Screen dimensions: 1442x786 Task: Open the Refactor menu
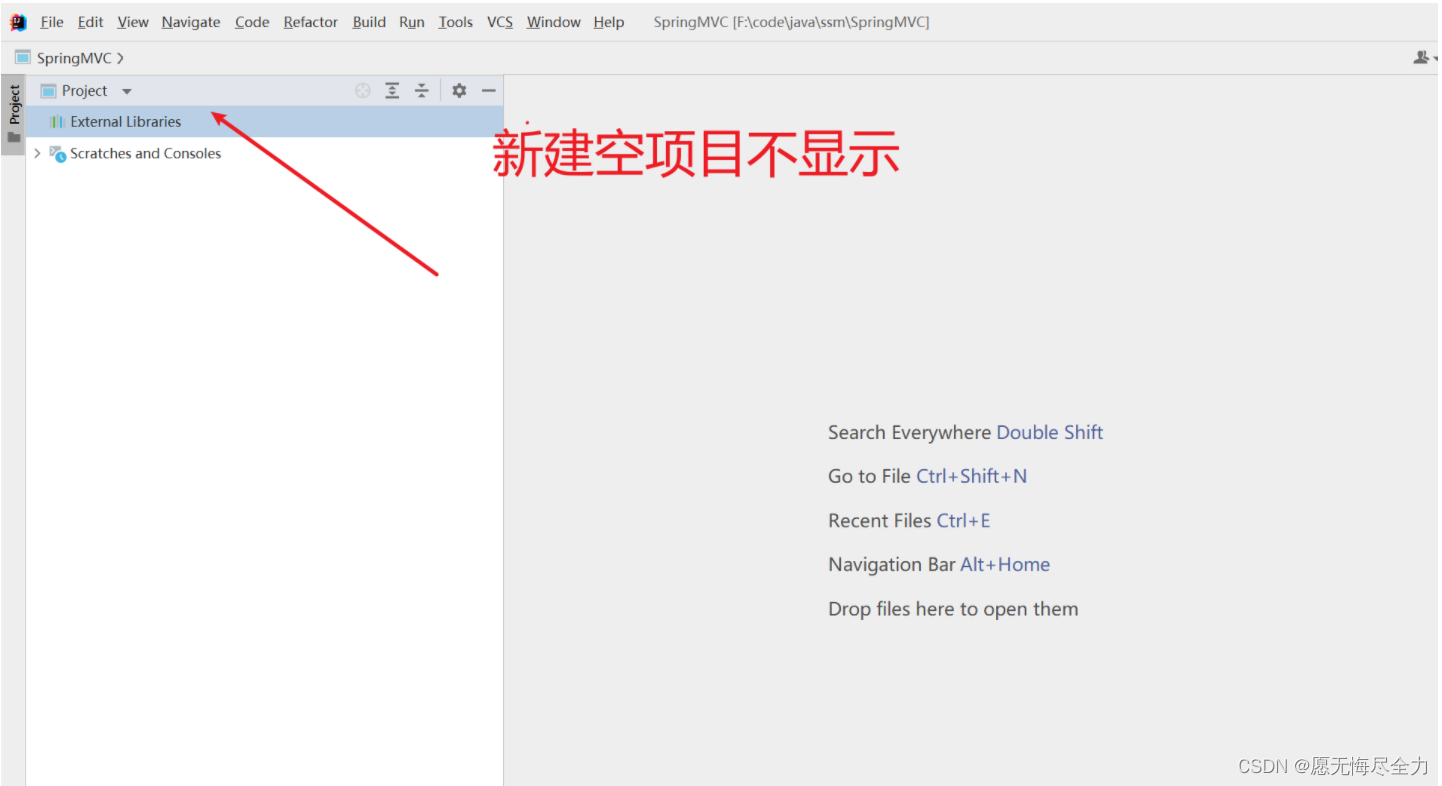(311, 22)
